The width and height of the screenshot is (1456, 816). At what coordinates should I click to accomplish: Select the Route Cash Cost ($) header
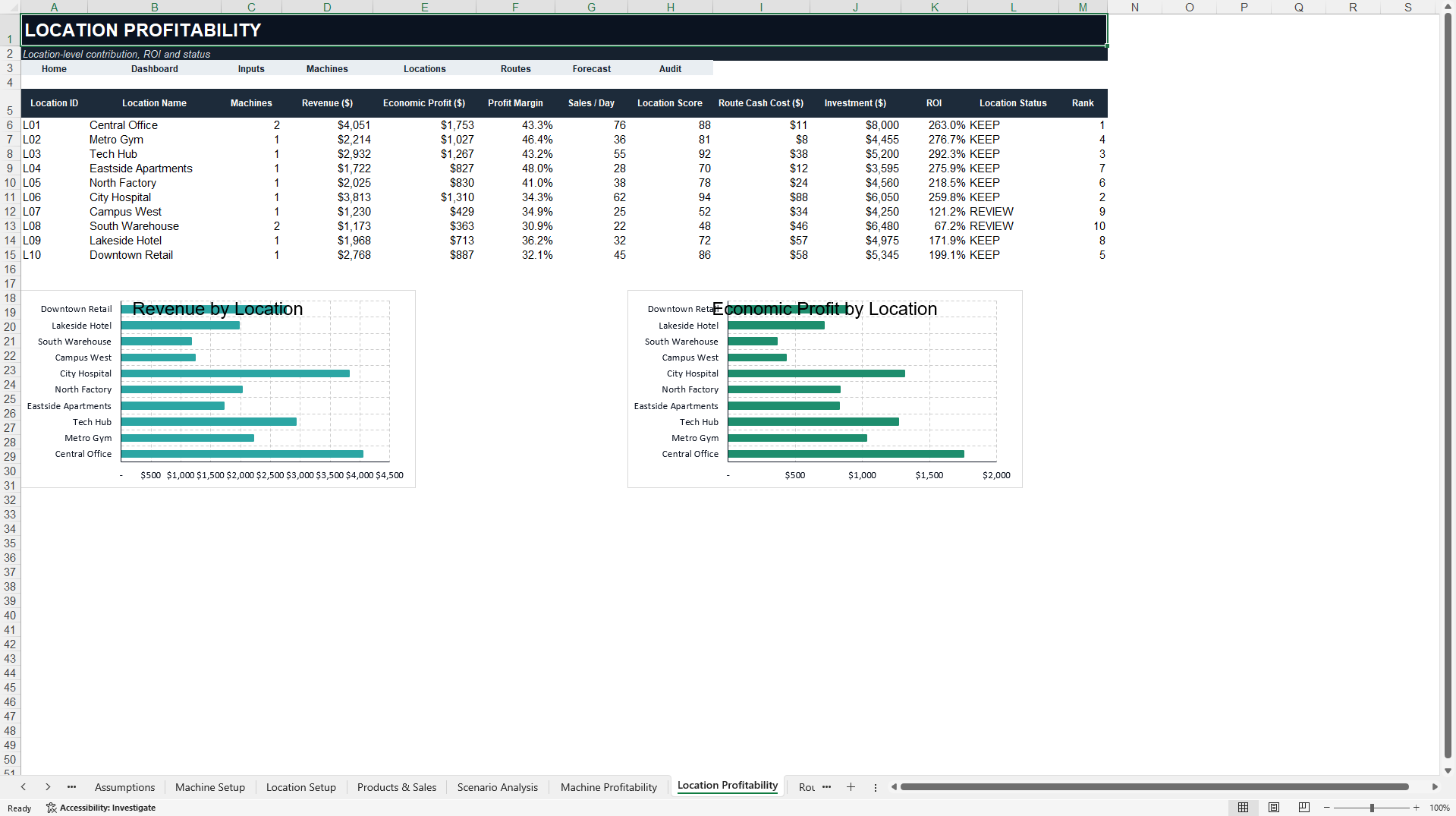[x=761, y=103]
